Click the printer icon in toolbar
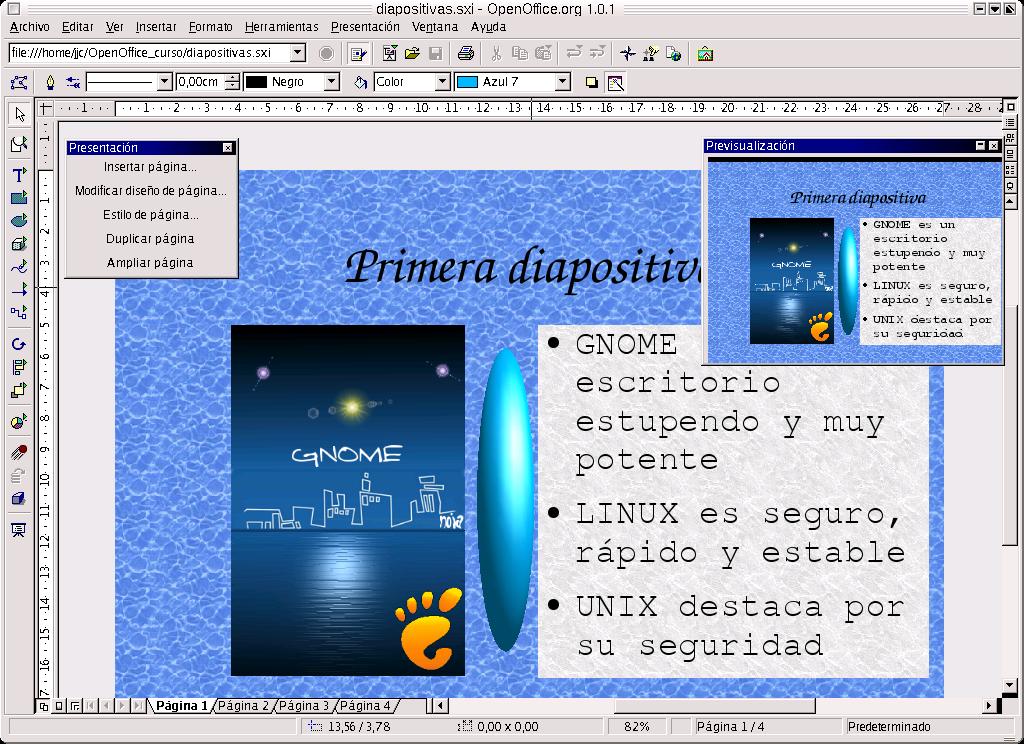Image resolution: width=1024 pixels, height=744 pixels. pyautogui.click(x=465, y=53)
